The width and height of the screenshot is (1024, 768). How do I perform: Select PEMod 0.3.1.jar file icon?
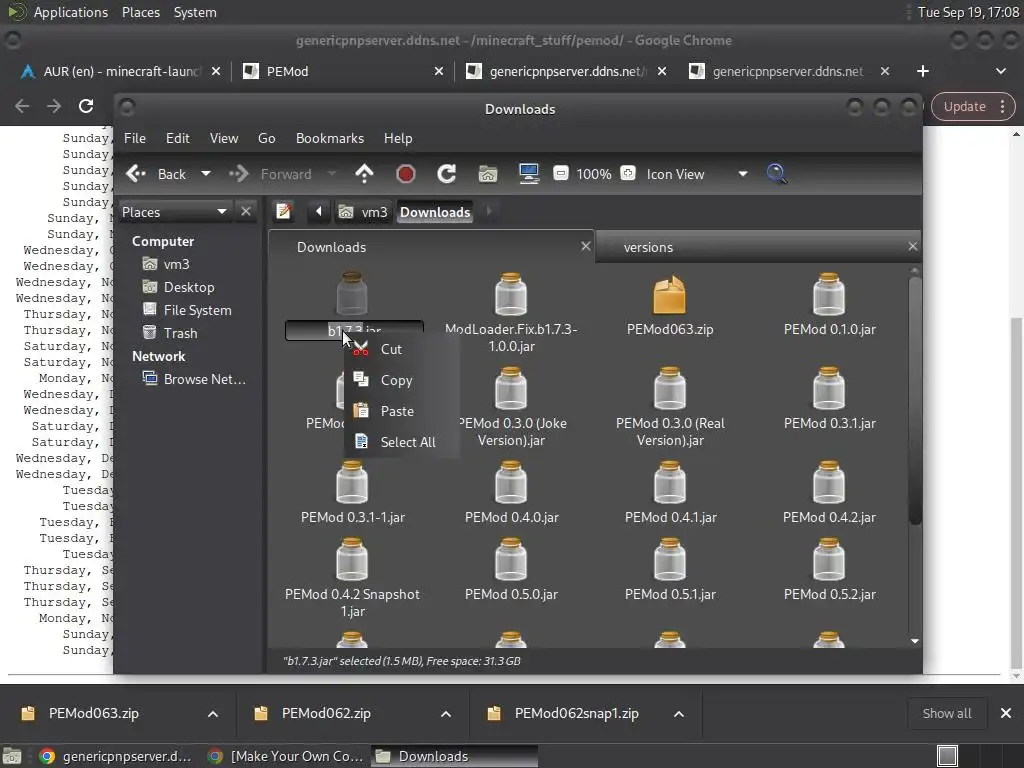click(x=829, y=389)
